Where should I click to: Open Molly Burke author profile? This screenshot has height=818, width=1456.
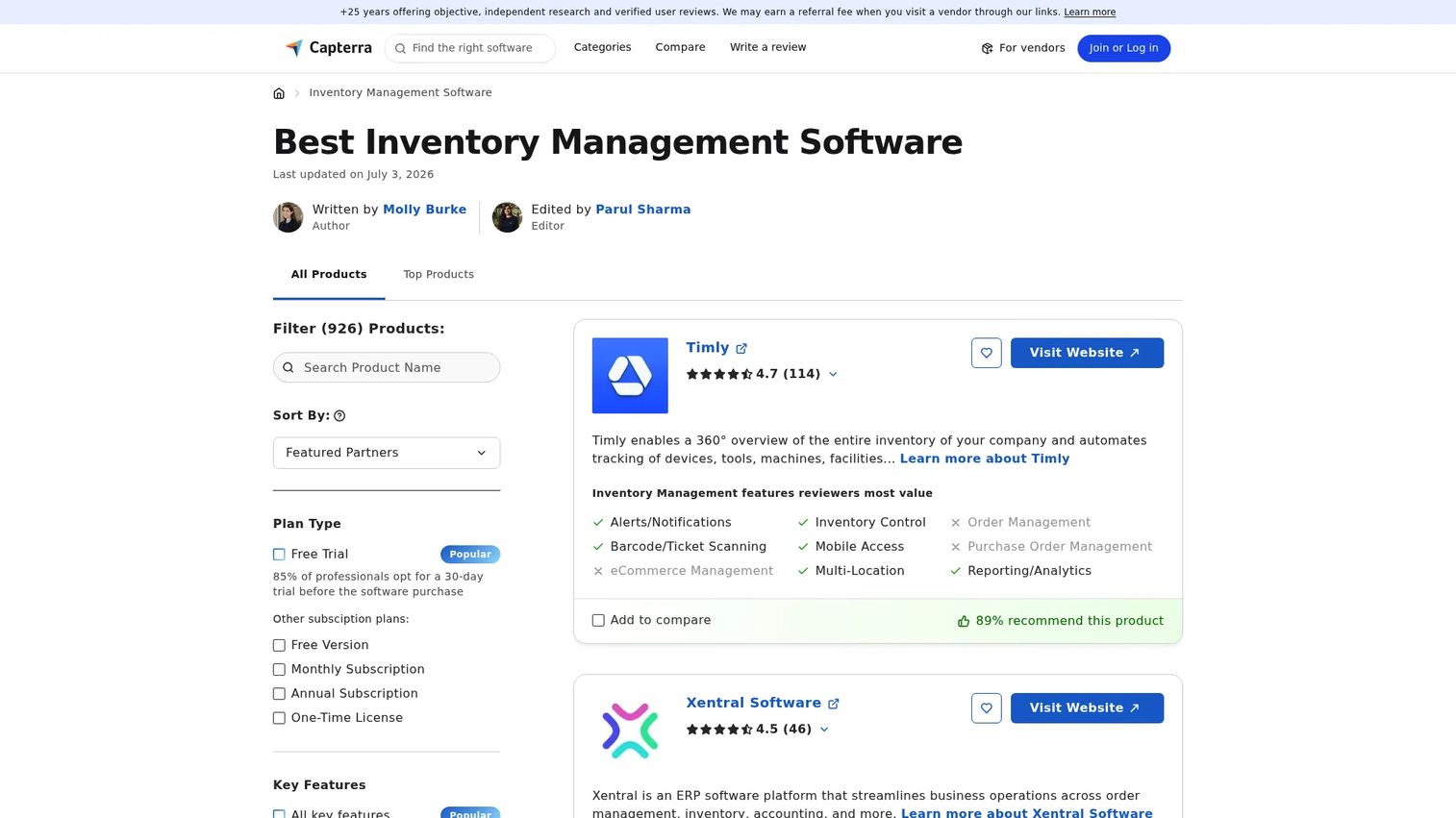click(x=424, y=210)
